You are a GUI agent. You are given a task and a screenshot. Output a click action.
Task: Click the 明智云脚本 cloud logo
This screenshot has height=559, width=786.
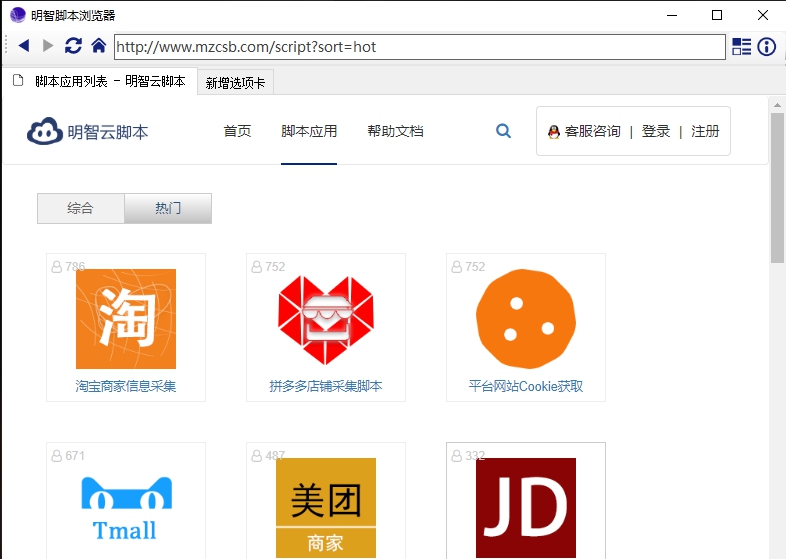point(45,131)
